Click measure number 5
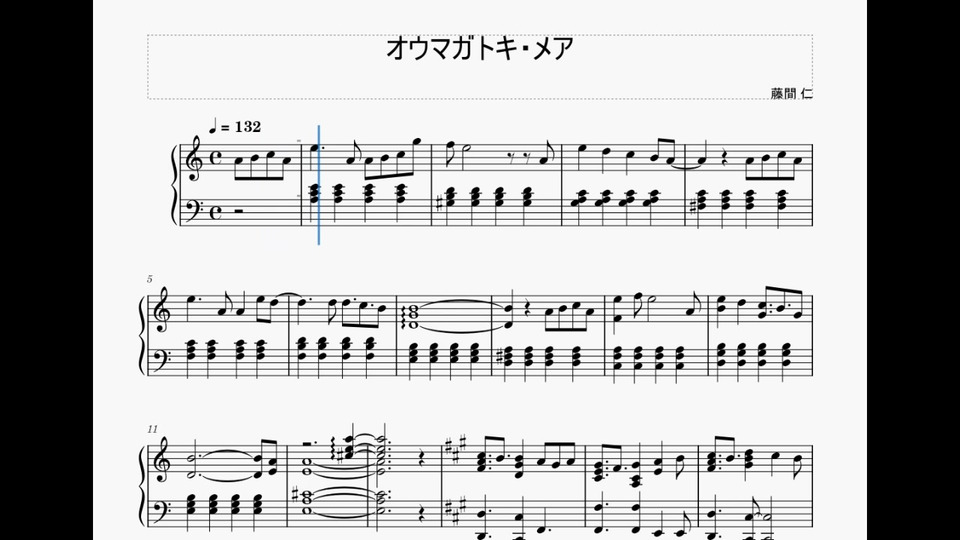The height and width of the screenshot is (540, 960). pyautogui.click(x=149, y=279)
